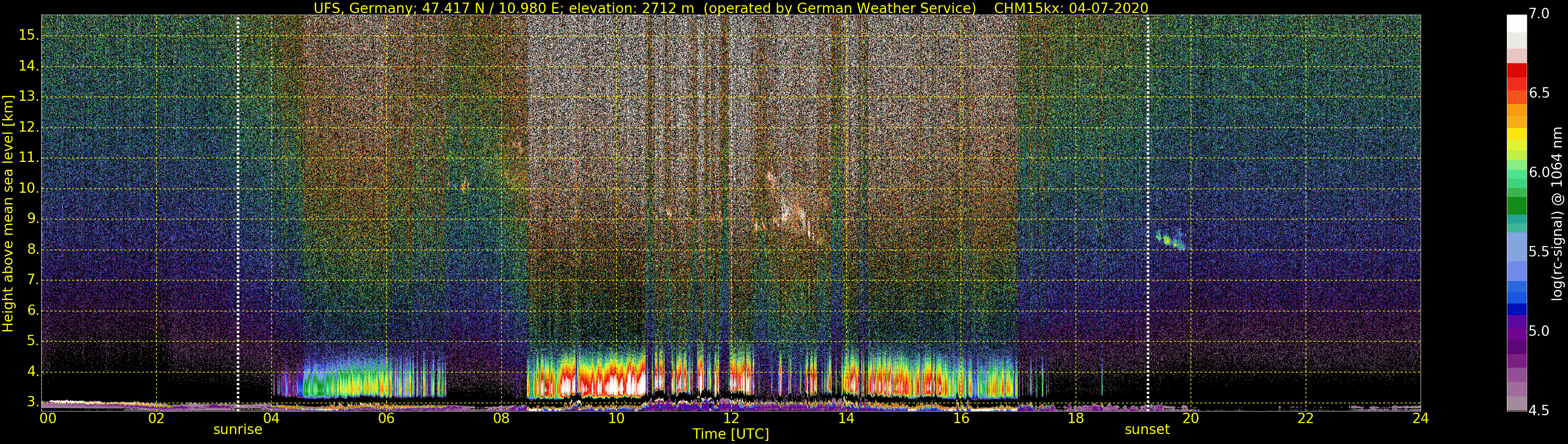Click time axis tick label '24'

tap(1421, 418)
